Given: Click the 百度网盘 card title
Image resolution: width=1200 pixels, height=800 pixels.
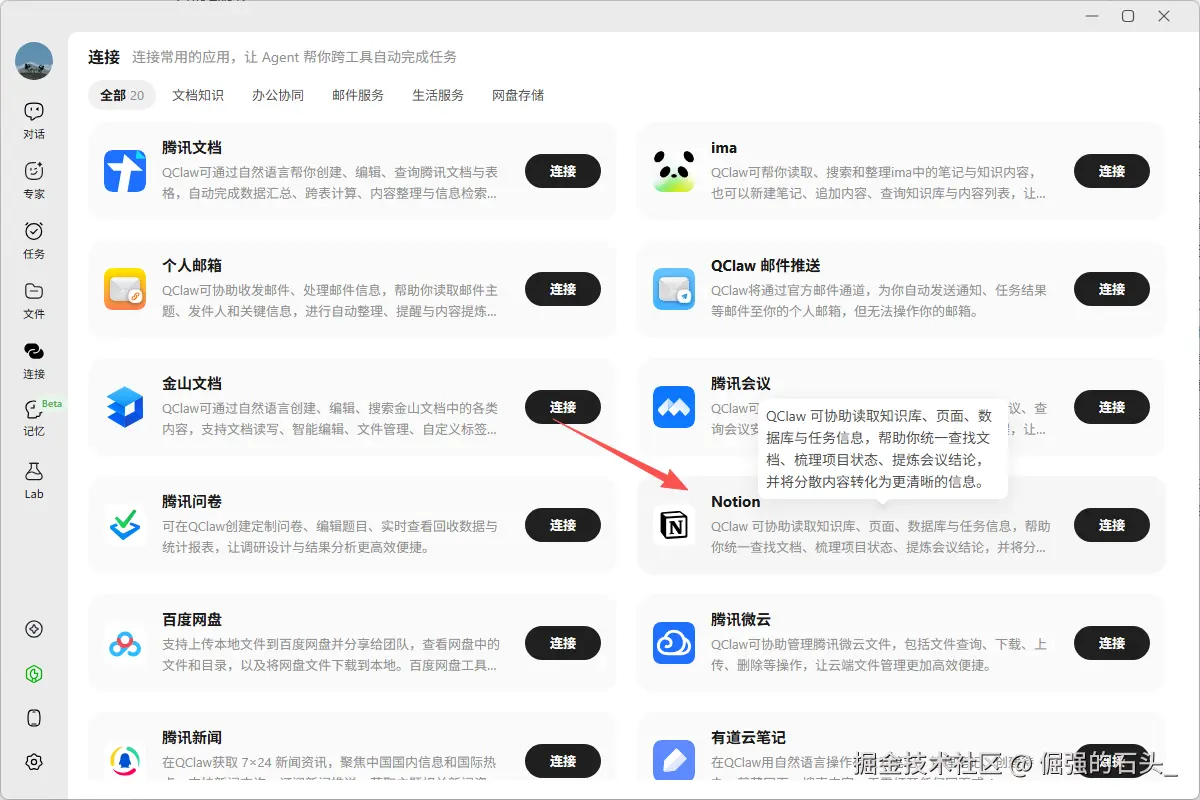Looking at the screenshot, I should pyautogui.click(x=192, y=620).
